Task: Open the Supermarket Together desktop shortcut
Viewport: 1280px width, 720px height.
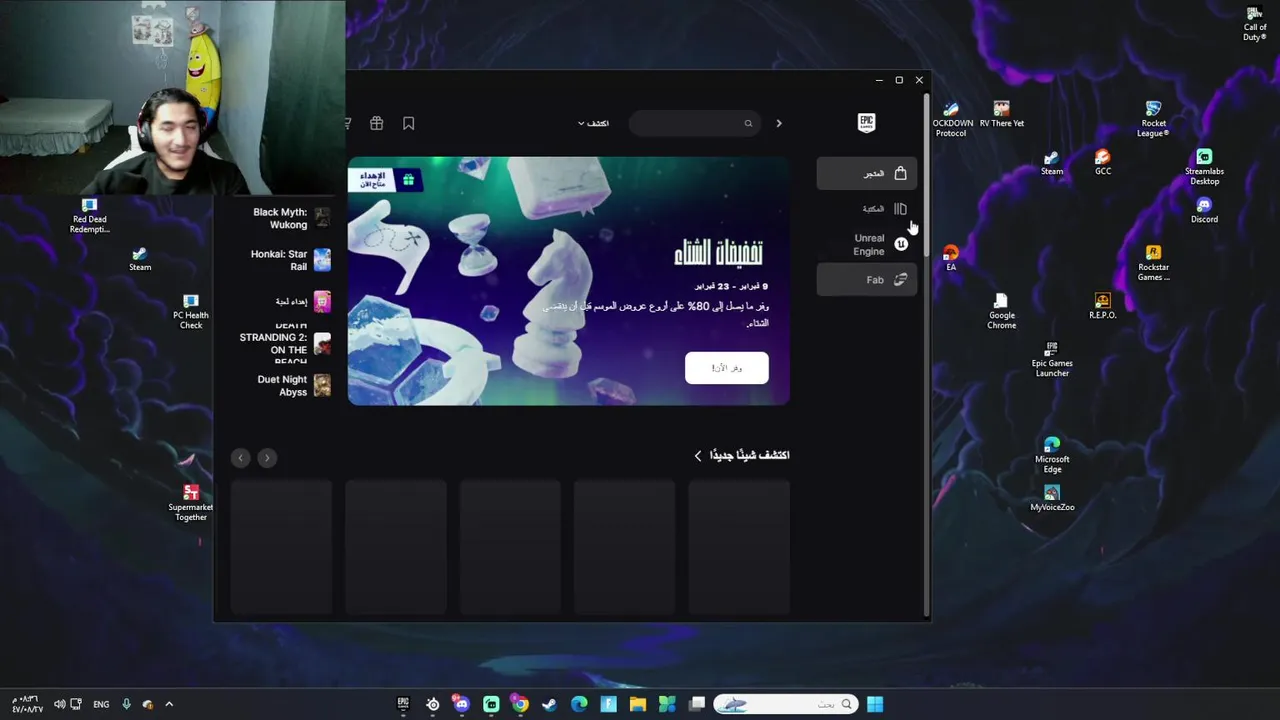Action: (x=191, y=503)
